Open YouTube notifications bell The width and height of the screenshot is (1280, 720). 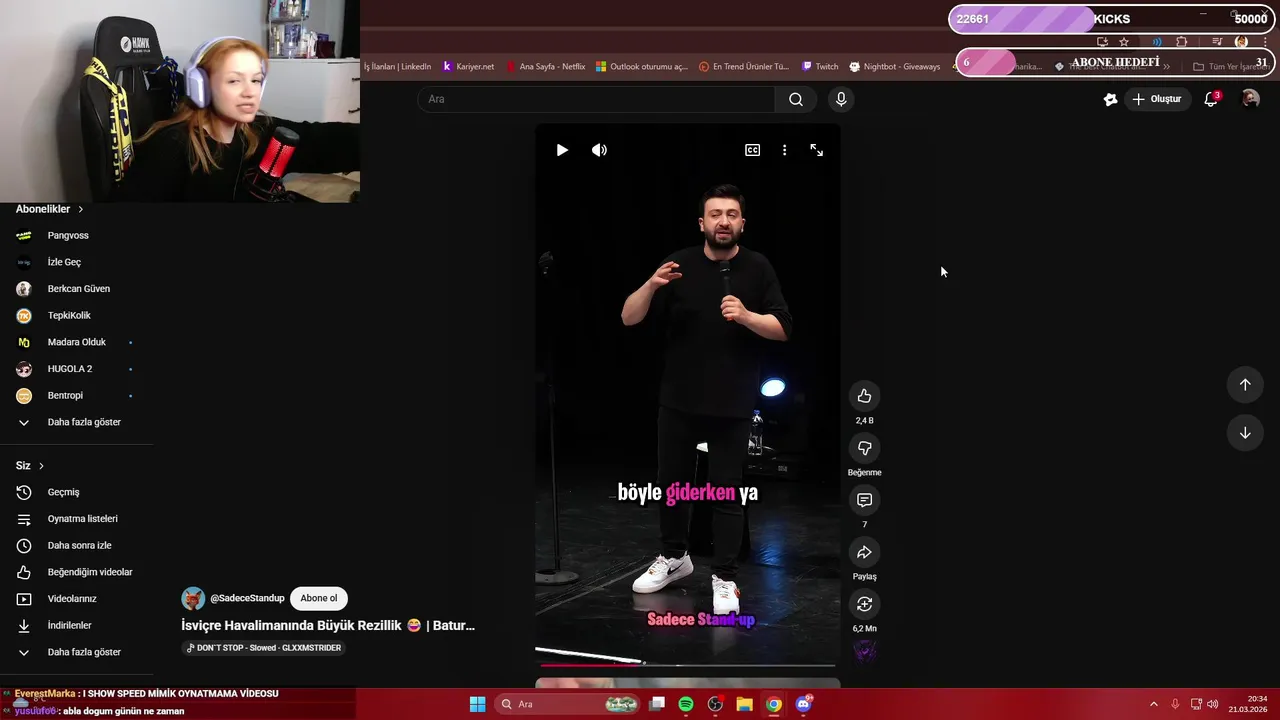(x=1211, y=99)
